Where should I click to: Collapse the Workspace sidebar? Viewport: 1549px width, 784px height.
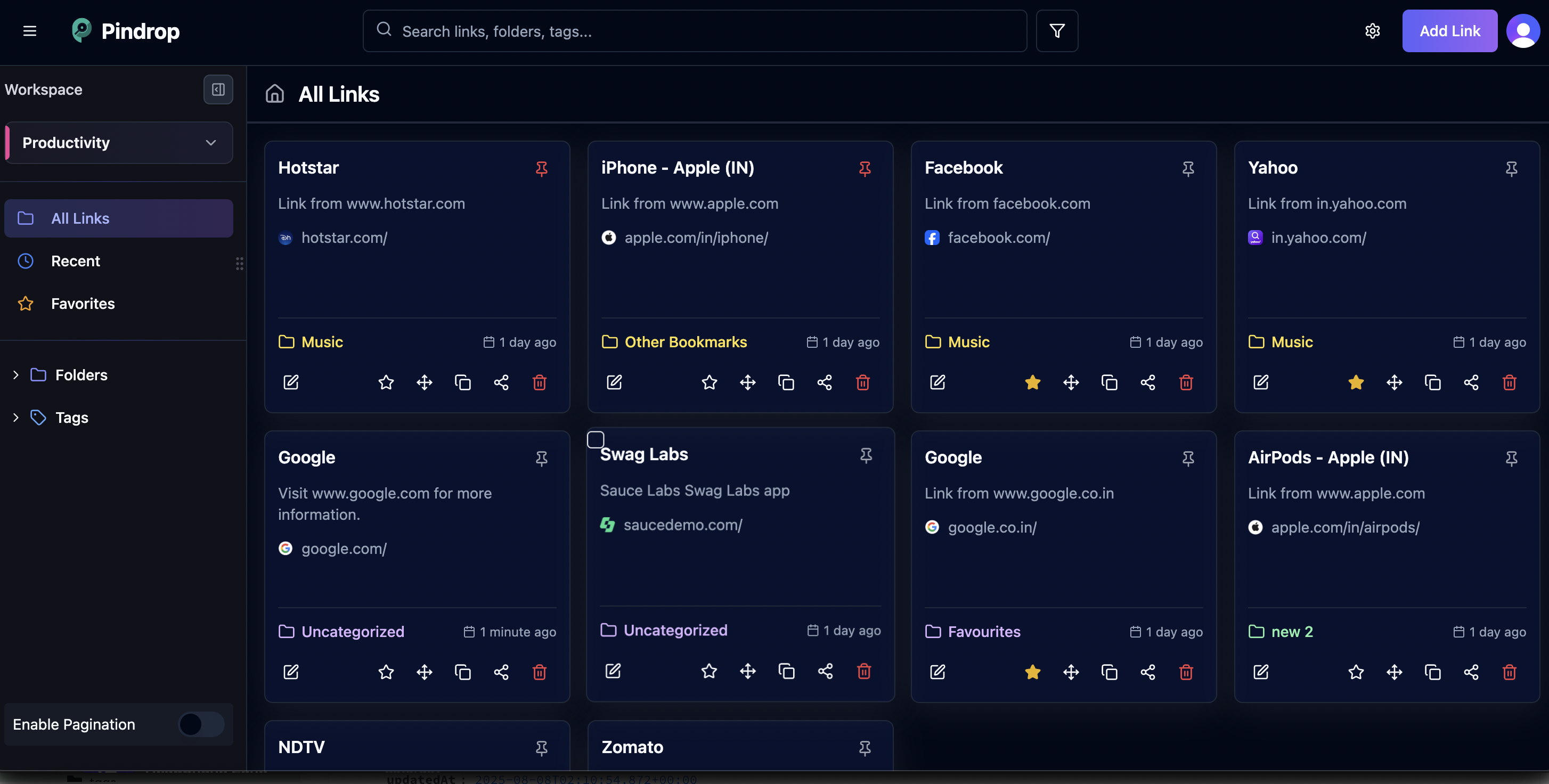(x=218, y=89)
